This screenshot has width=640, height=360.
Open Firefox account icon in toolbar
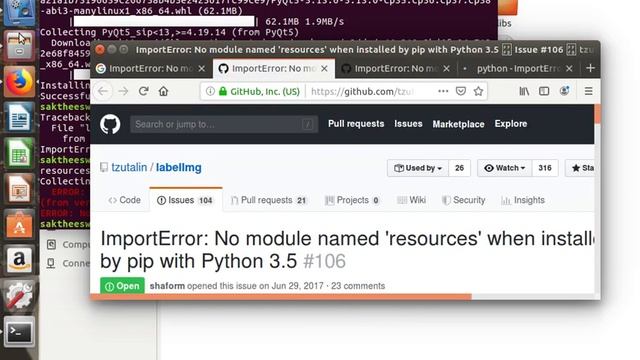[564, 91]
